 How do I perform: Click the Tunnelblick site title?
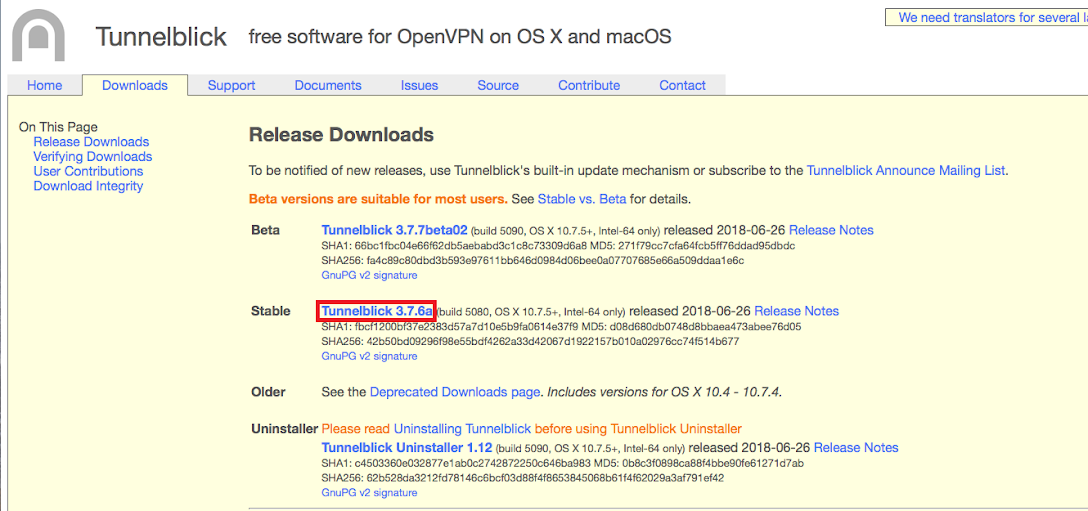coord(161,37)
